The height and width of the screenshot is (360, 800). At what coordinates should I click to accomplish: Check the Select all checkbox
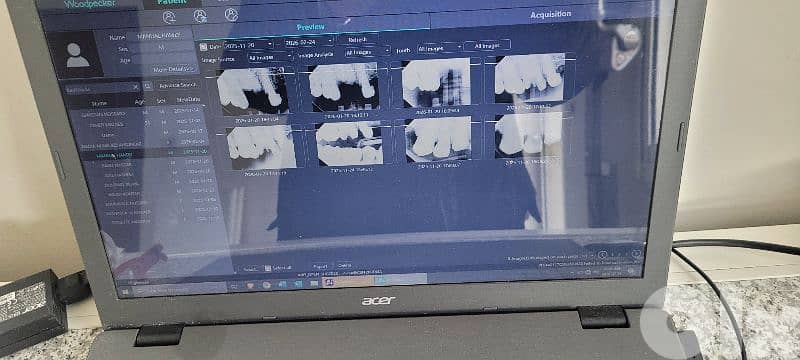point(267,268)
